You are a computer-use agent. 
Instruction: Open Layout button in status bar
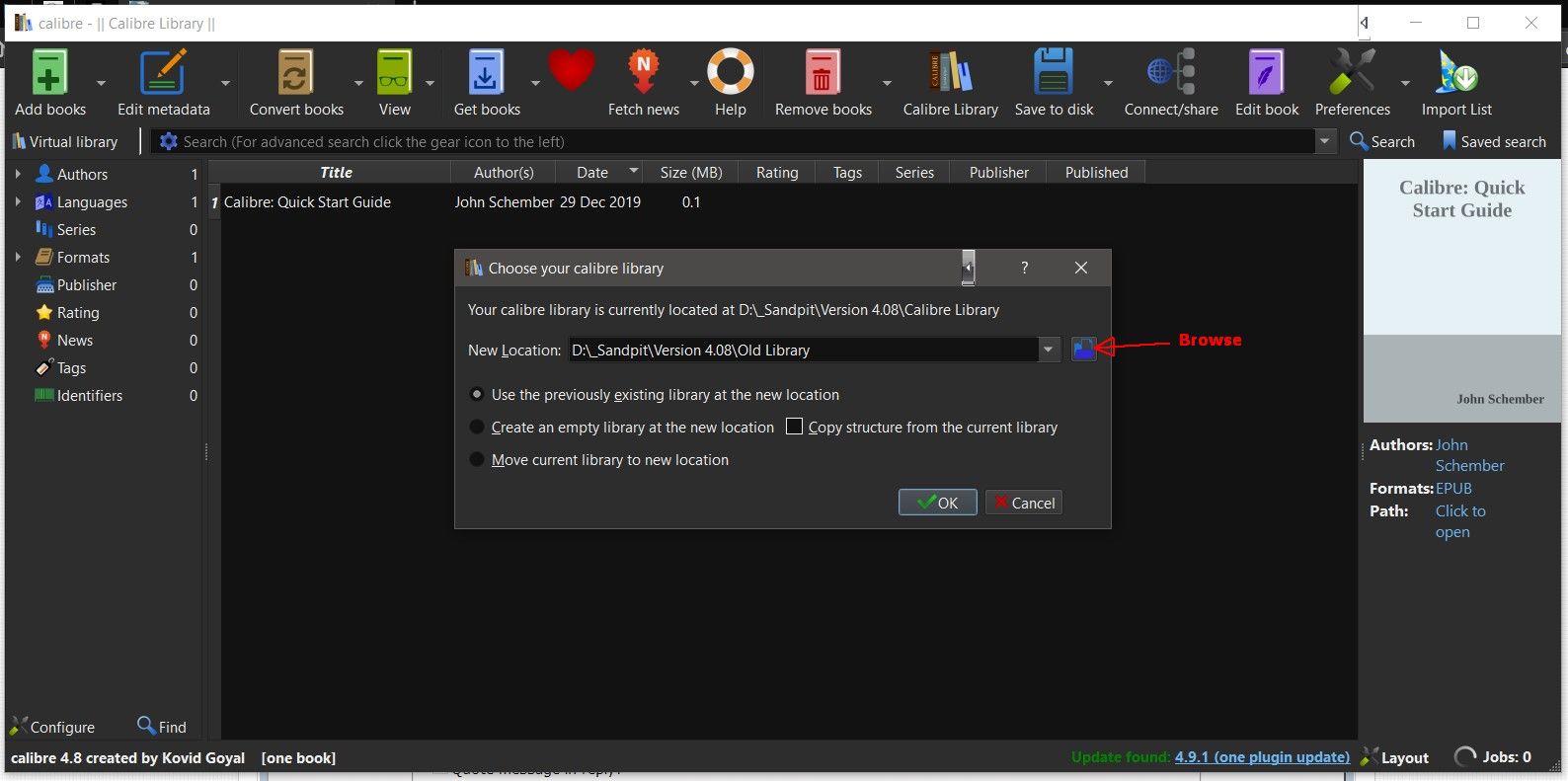(x=1394, y=757)
